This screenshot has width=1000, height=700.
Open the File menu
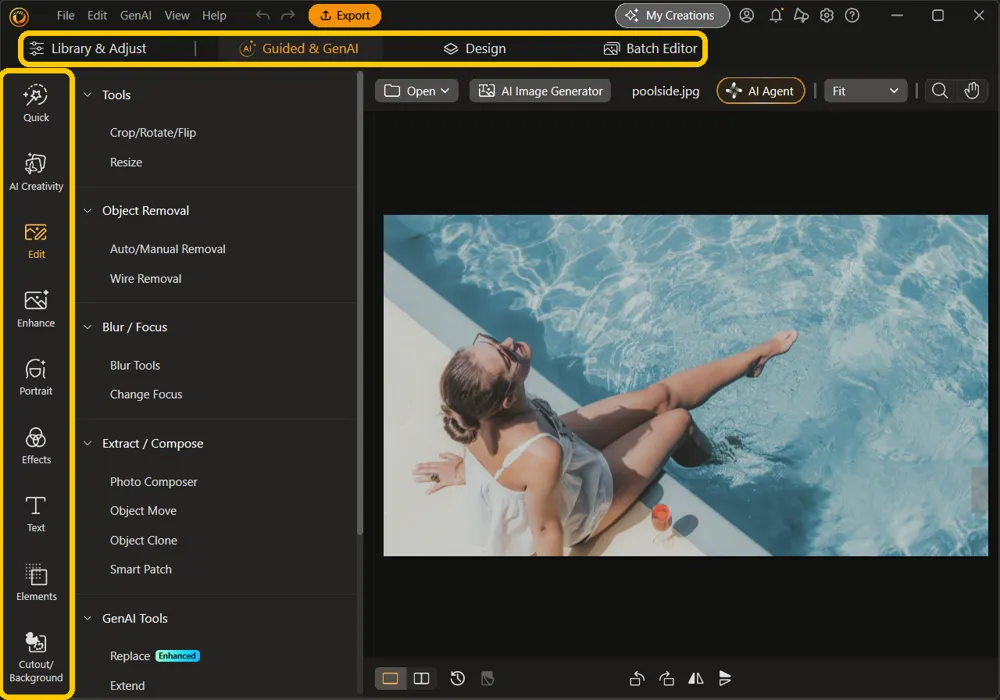(x=65, y=15)
